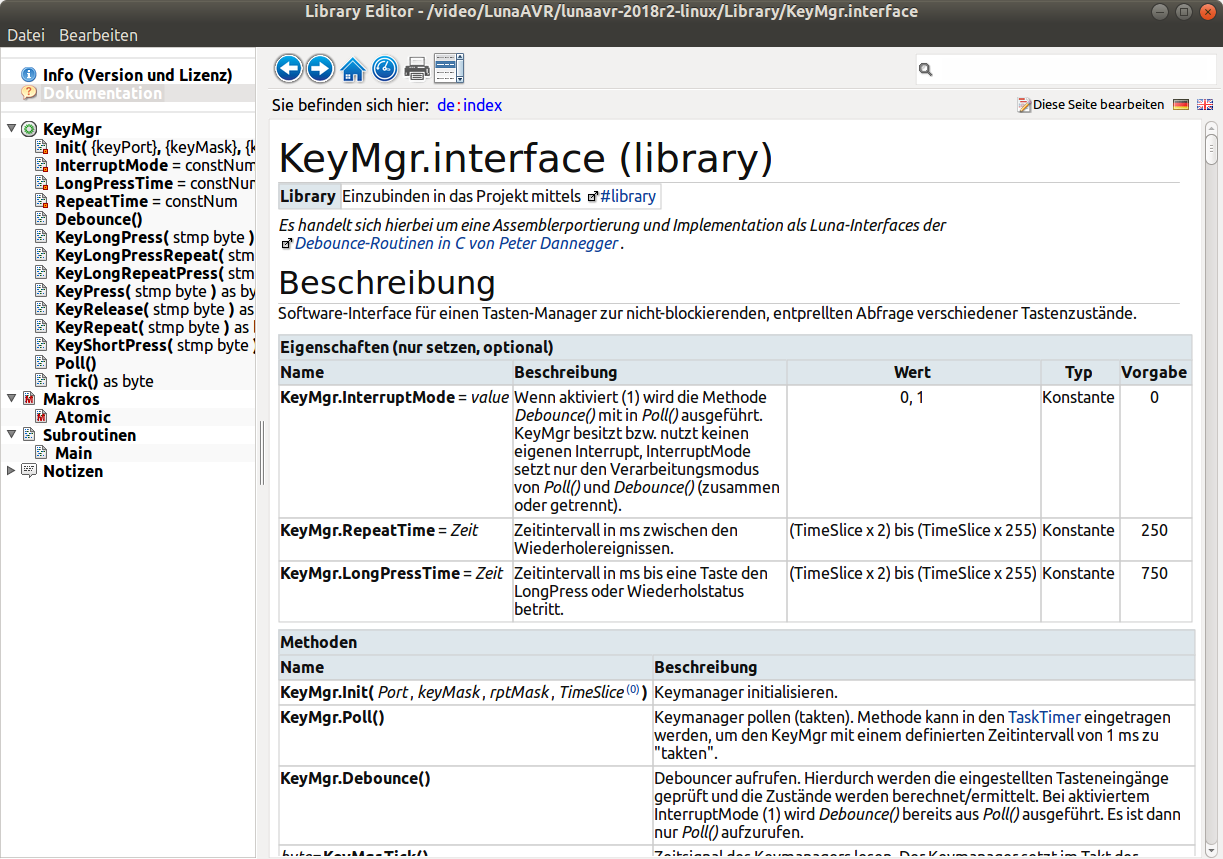Collapse the Subroutinen tree node
Viewport: 1223px width, 859px height.
(x=11, y=435)
